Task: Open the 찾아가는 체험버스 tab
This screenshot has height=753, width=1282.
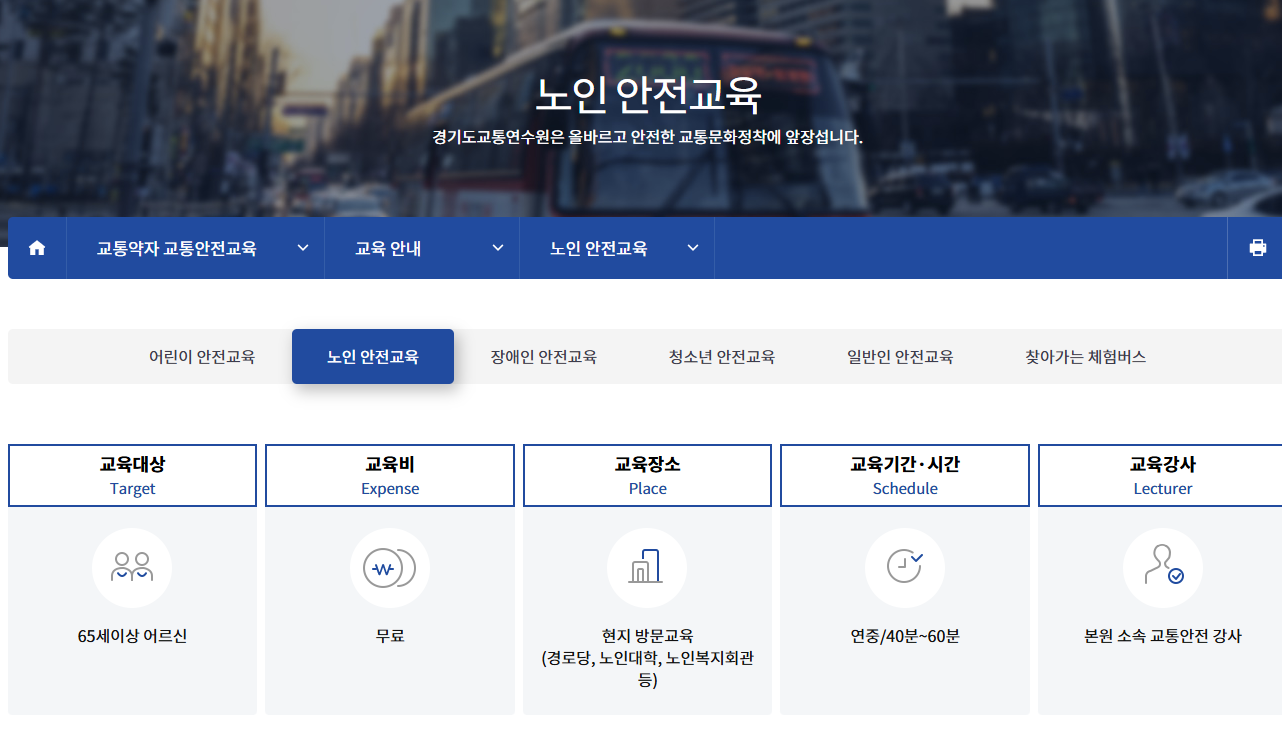Action: (1086, 356)
